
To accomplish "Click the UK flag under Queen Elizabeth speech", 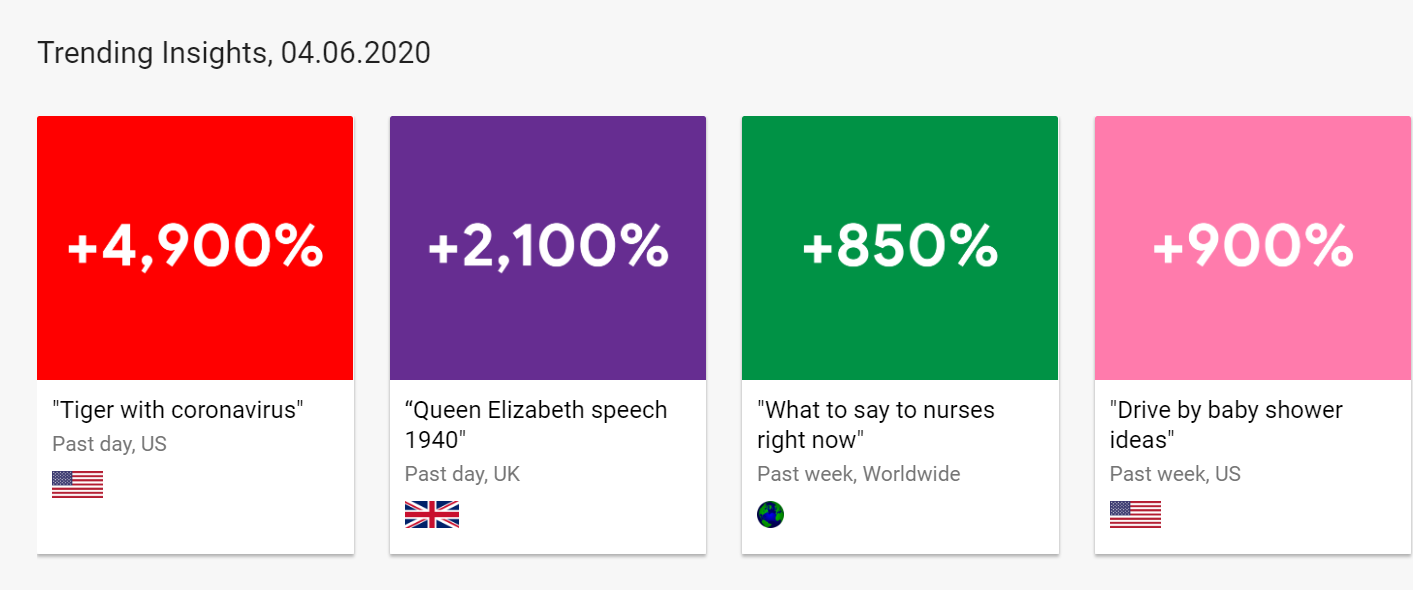I will [431, 514].
